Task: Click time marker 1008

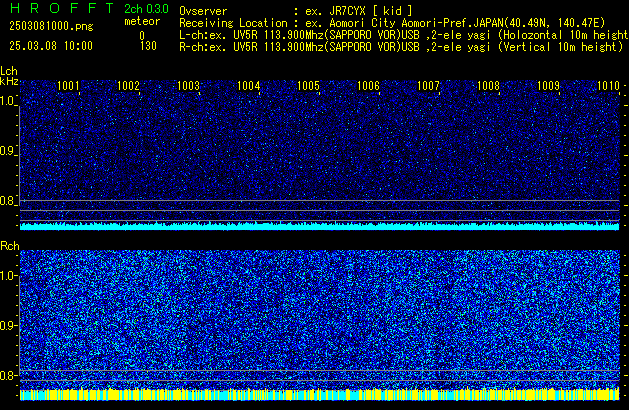Action: pos(489,85)
